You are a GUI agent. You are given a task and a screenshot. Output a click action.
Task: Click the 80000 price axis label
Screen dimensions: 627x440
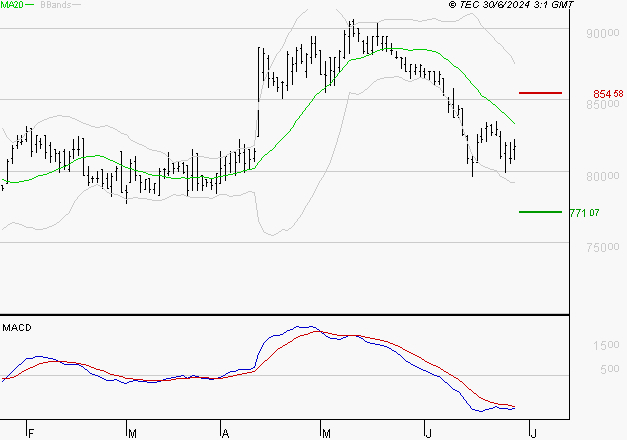coord(603,176)
